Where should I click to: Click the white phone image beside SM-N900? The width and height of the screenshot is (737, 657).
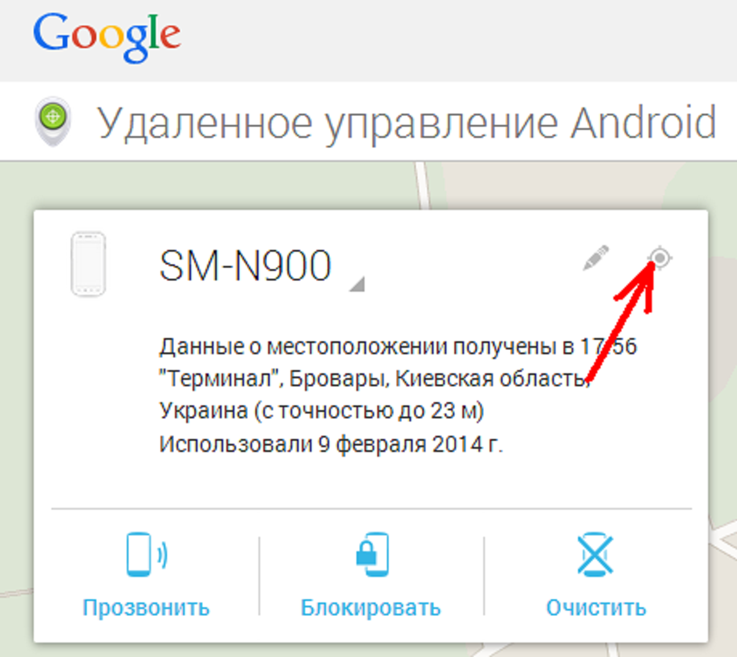tap(88, 264)
